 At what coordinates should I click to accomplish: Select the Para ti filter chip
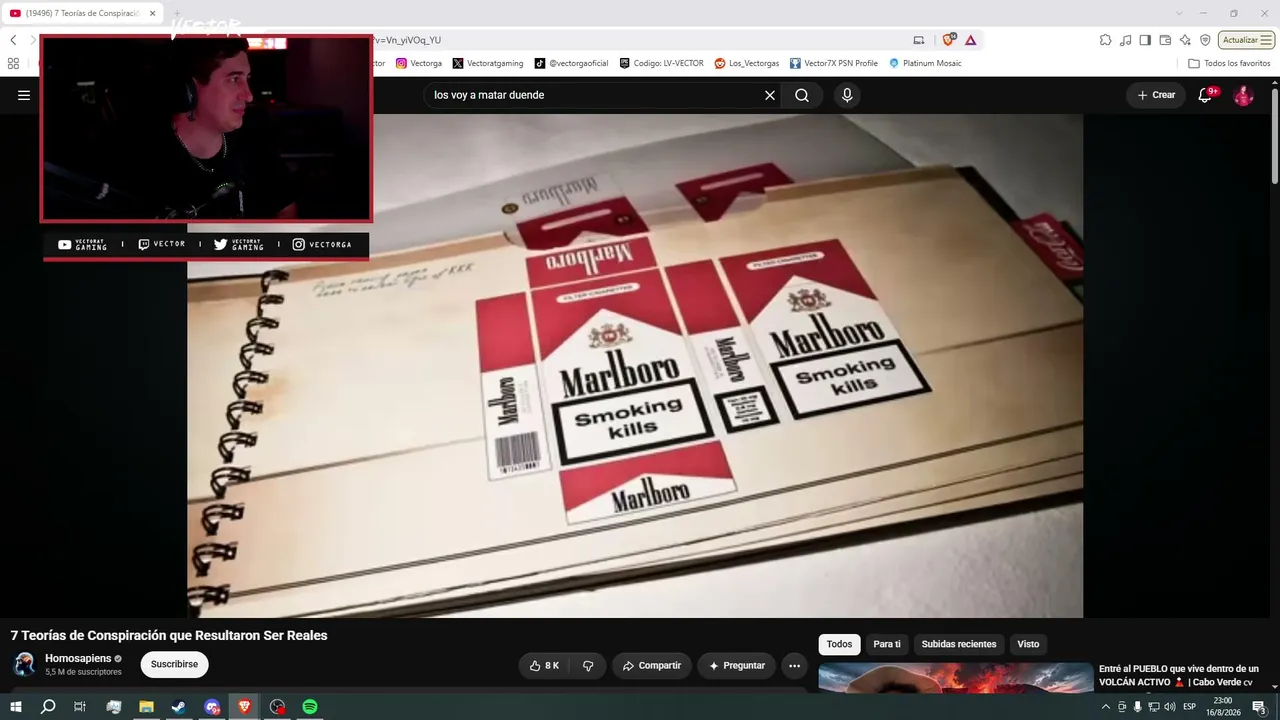887,644
